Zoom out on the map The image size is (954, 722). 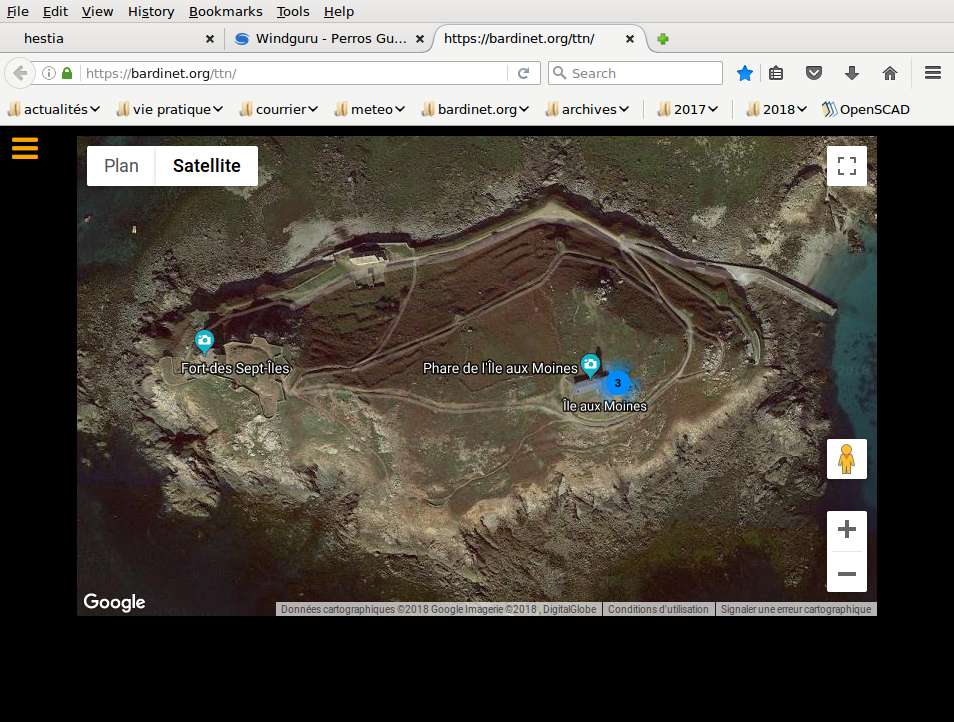tap(846, 573)
